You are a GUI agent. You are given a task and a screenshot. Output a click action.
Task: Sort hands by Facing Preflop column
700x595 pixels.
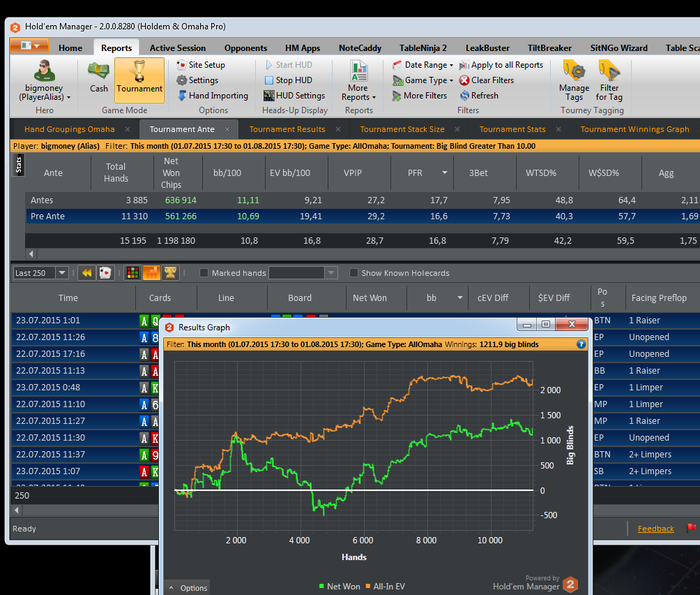pos(659,298)
